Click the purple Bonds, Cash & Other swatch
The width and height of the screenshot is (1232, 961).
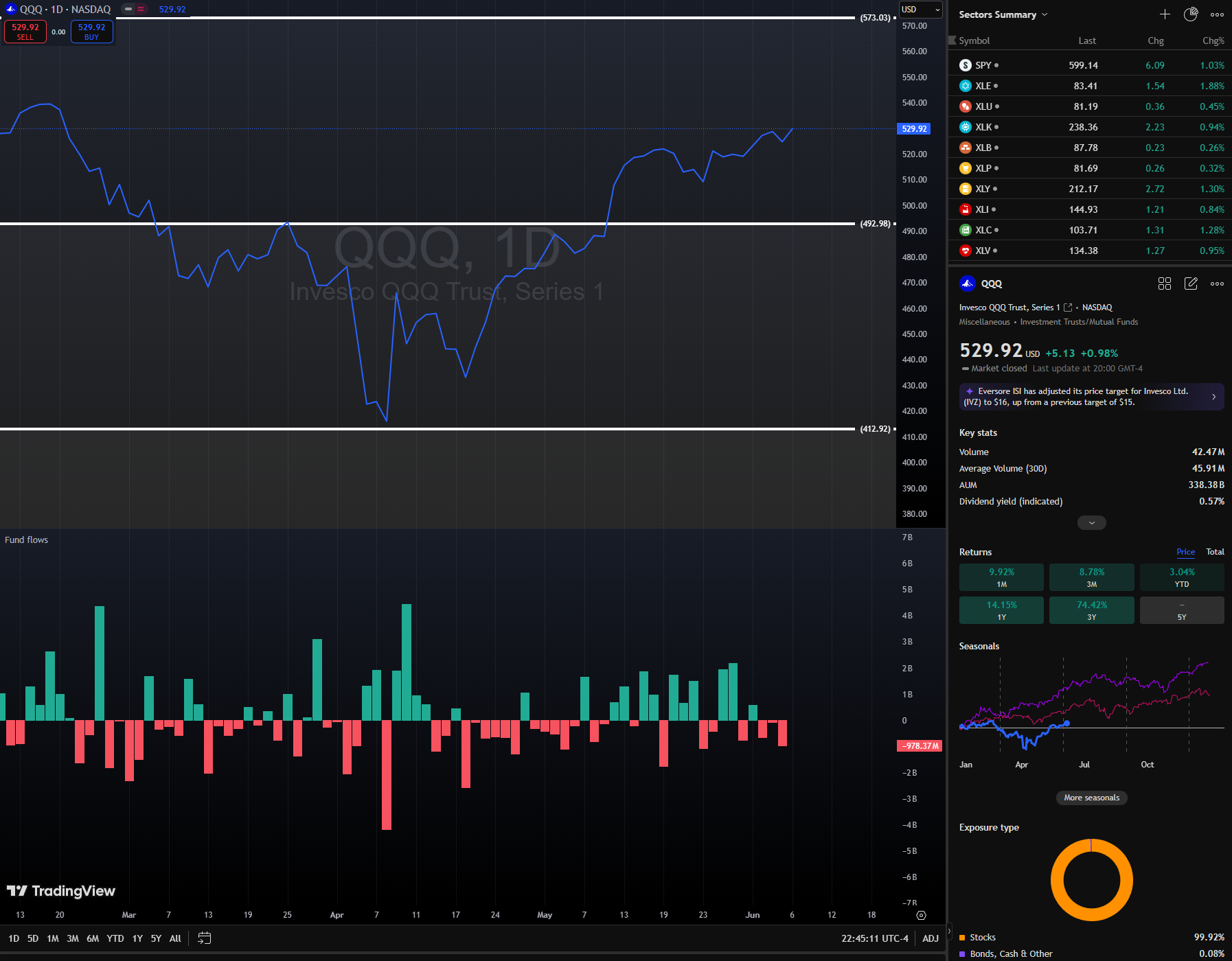[x=962, y=953]
